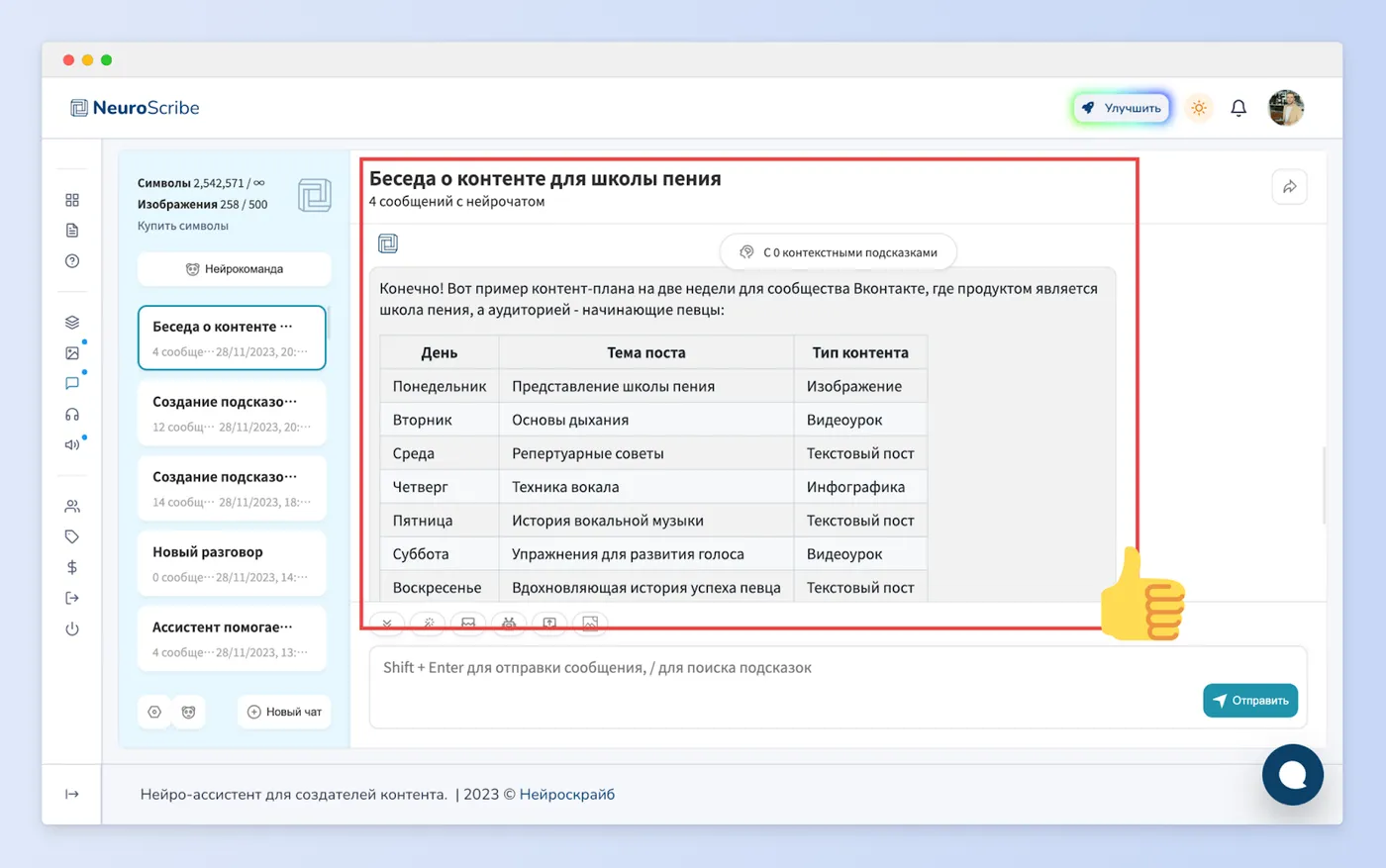
Task: Open the image generation icon in sidebar
Action: [72, 352]
